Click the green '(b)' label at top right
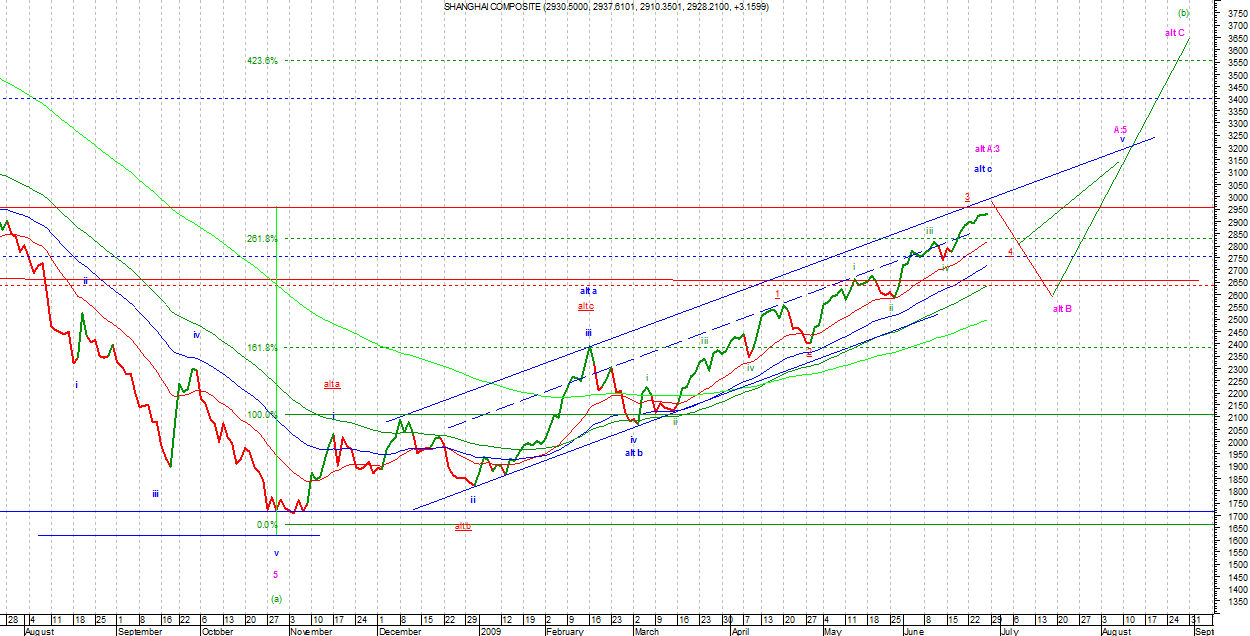Viewport: 1250px width, 636px height. pyautogui.click(x=1184, y=13)
